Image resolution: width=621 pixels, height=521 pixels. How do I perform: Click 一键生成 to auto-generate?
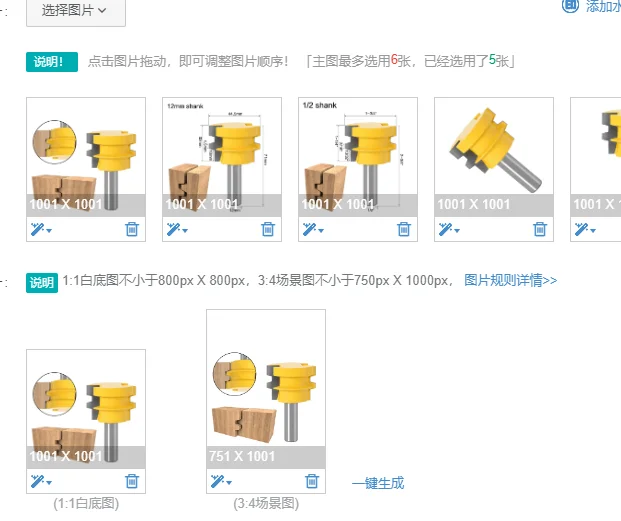tap(378, 483)
